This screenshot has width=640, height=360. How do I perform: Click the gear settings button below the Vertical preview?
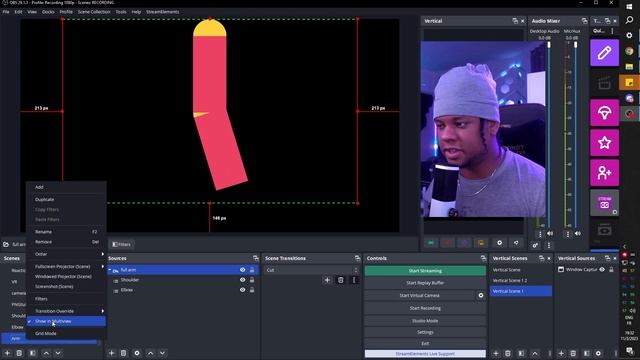[x=499, y=243]
